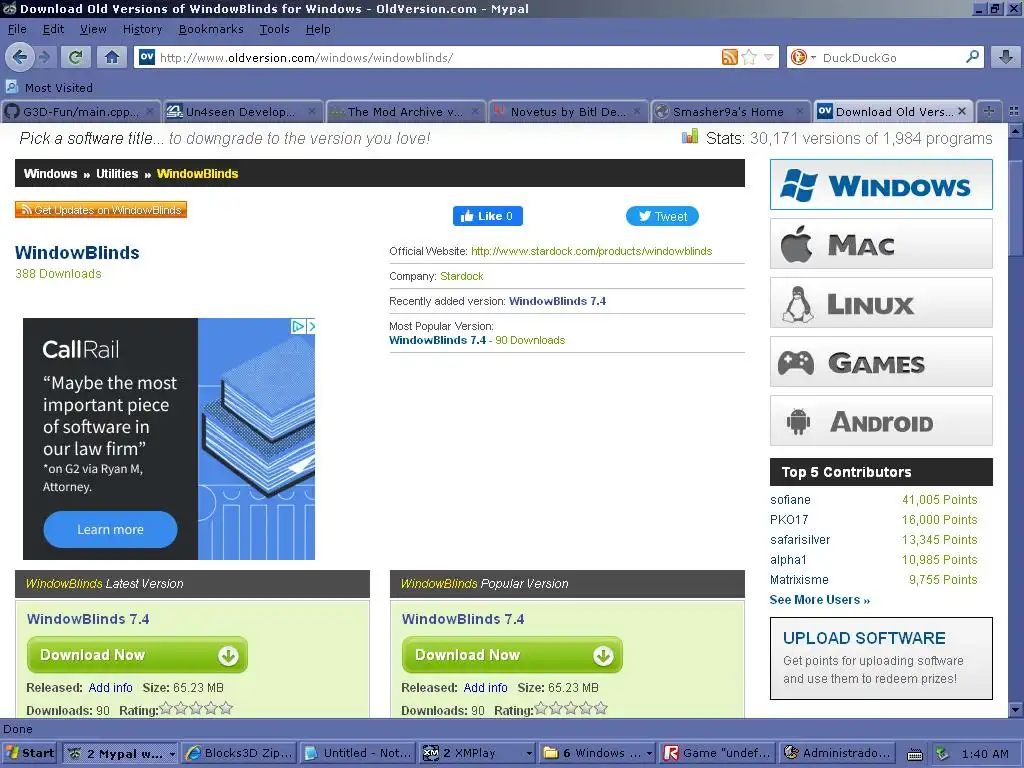Open the Tools menu
The image size is (1024, 768).
click(274, 29)
